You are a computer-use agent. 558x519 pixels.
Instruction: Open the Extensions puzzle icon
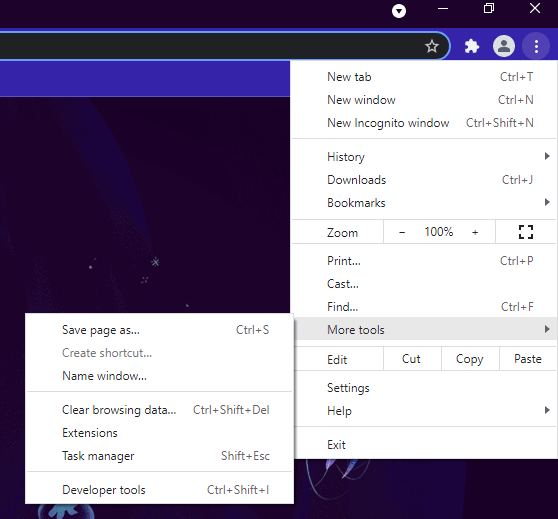pyautogui.click(x=472, y=46)
